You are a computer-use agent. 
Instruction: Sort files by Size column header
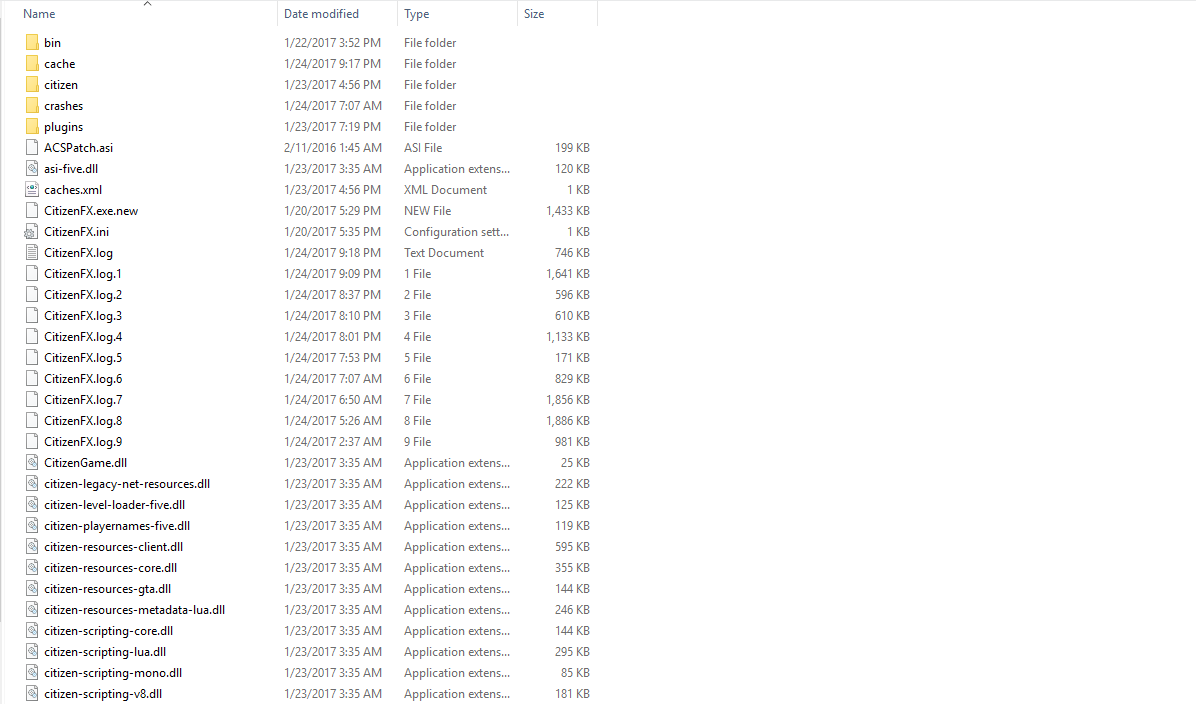coord(534,14)
